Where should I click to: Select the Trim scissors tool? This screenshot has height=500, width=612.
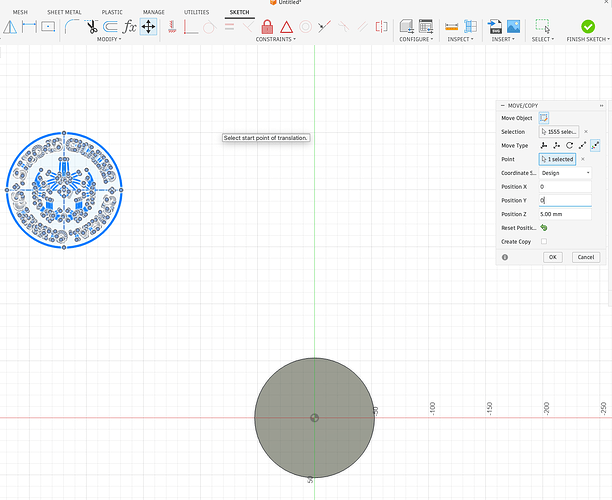click(91, 27)
